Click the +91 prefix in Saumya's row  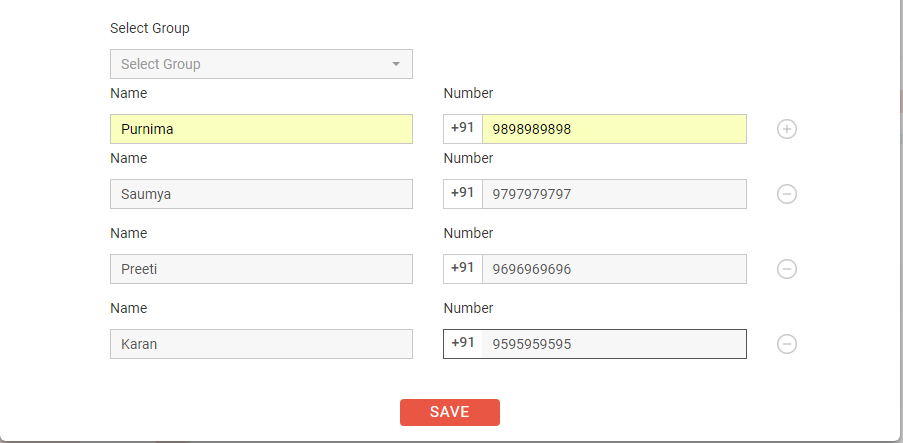tap(462, 194)
